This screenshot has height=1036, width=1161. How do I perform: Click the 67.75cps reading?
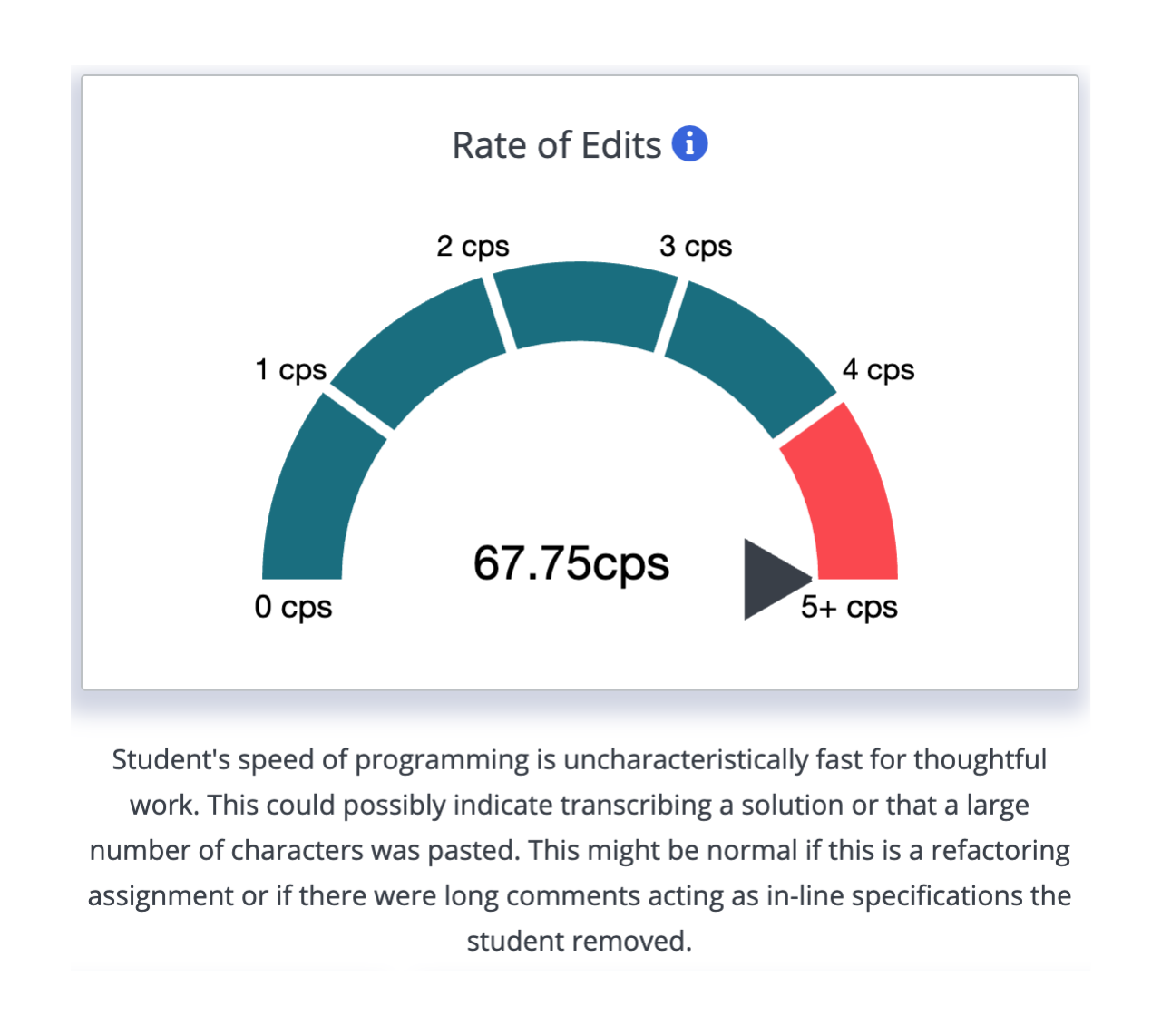571,562
